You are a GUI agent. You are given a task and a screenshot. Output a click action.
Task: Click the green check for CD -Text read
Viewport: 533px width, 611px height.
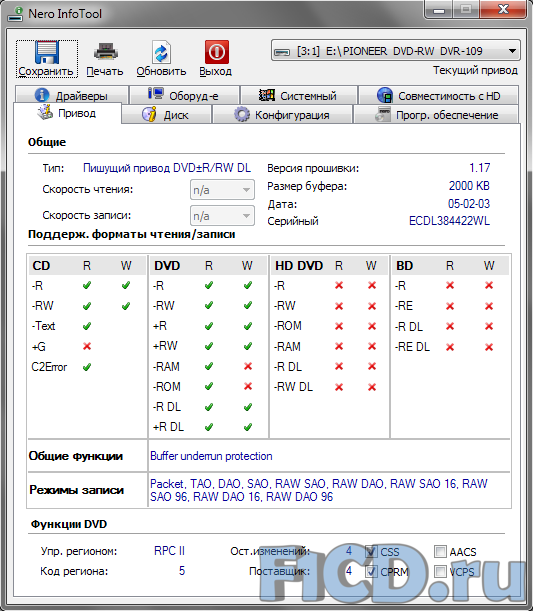[x=87, y=326]
